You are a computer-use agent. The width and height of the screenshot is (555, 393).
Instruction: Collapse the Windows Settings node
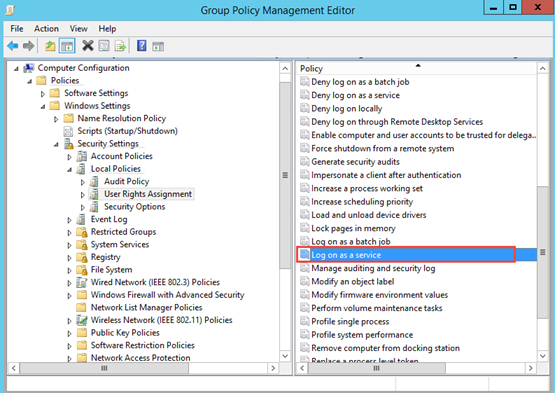43,107
